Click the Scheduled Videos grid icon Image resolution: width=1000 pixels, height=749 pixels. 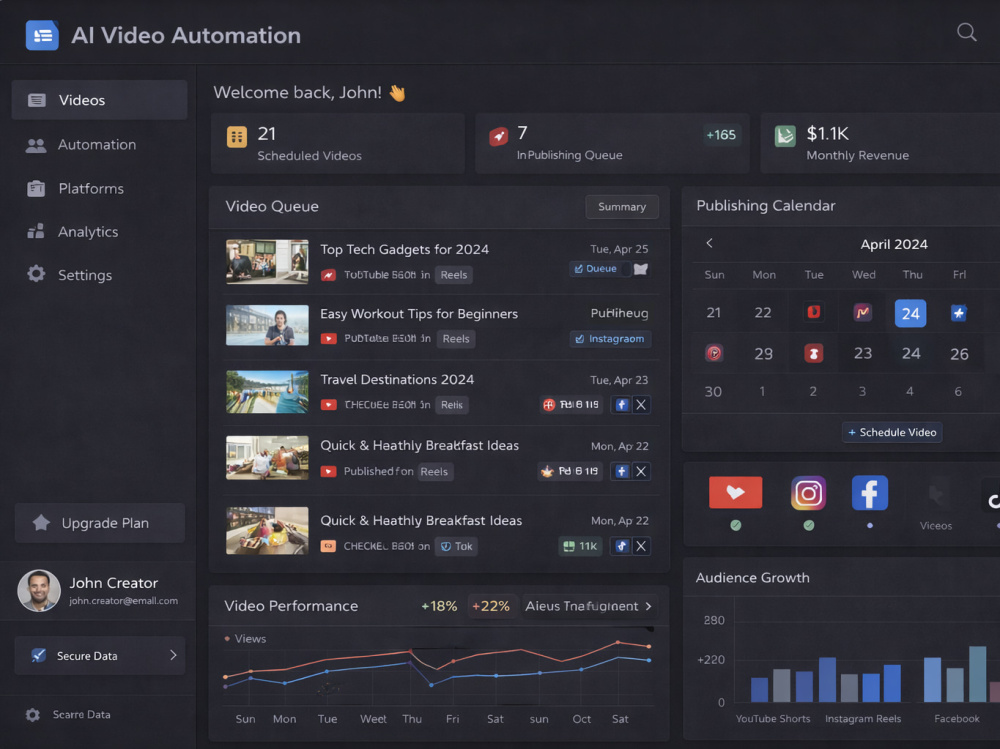pyautogui.click(x=237, y=137)
